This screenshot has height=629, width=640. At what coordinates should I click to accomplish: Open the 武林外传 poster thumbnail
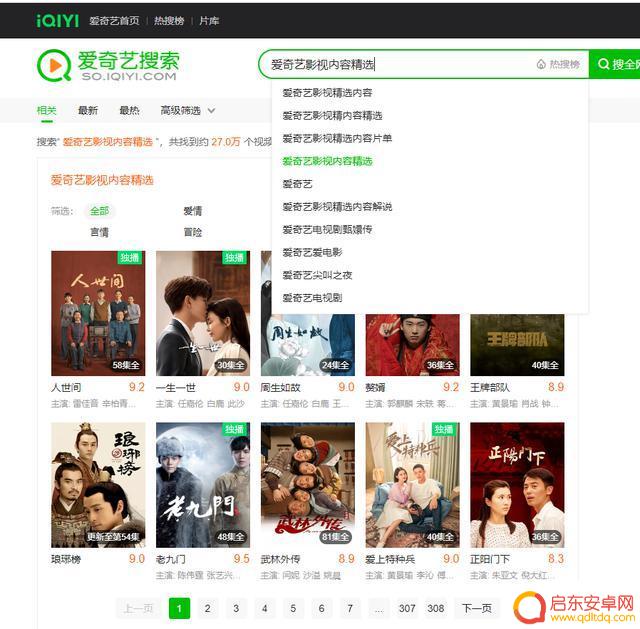[x=308, y=485]
